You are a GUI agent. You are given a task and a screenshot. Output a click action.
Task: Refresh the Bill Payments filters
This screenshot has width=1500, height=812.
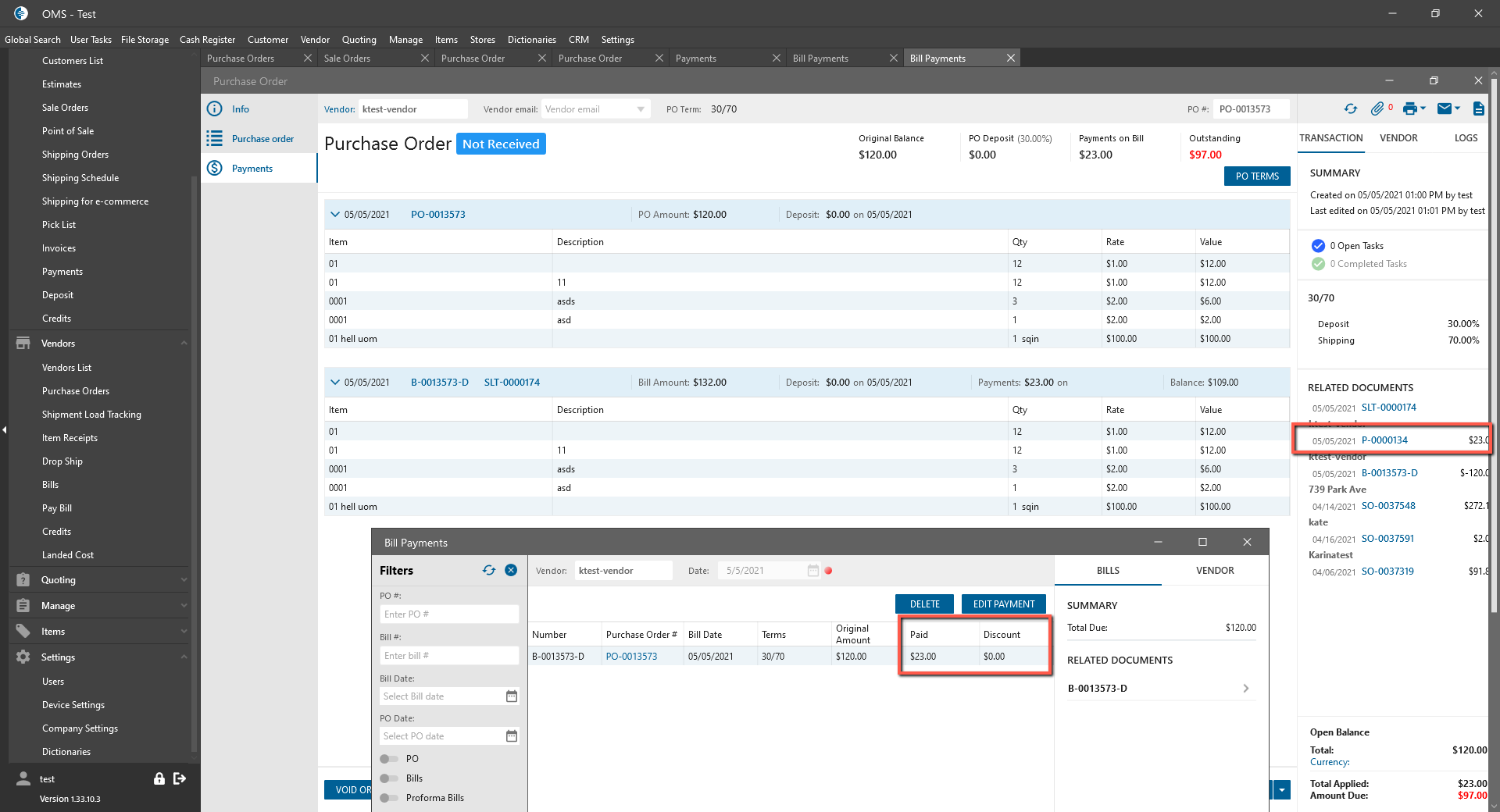pyautogui.click(x=489, y=571)
